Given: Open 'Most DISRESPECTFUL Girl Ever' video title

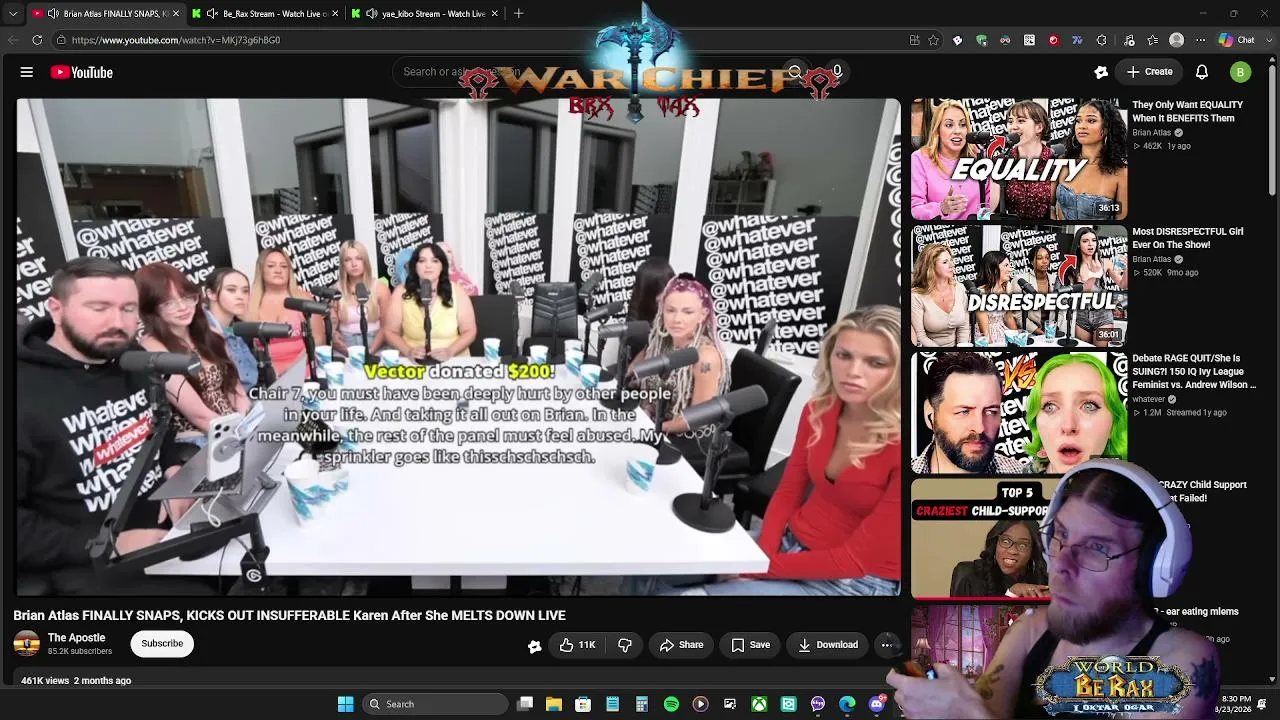Looking at the screenshot, I should pyautogui.click(x=1187, y=238).
